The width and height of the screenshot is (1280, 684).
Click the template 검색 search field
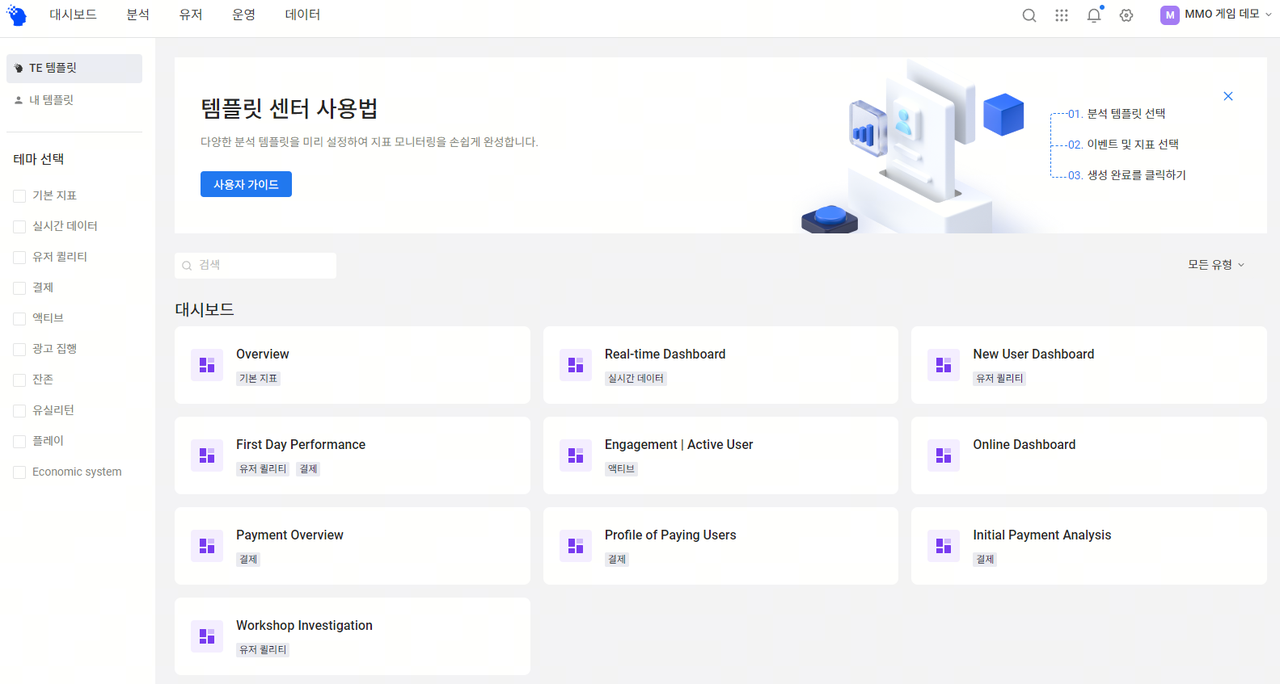click(x=256, y=265)
